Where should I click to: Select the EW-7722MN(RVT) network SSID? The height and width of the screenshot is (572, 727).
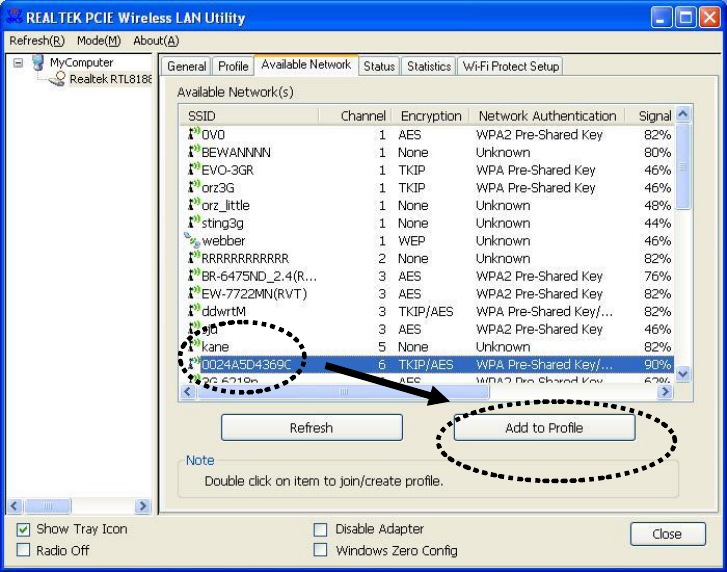pyautogui.click(x=254, y=294)
